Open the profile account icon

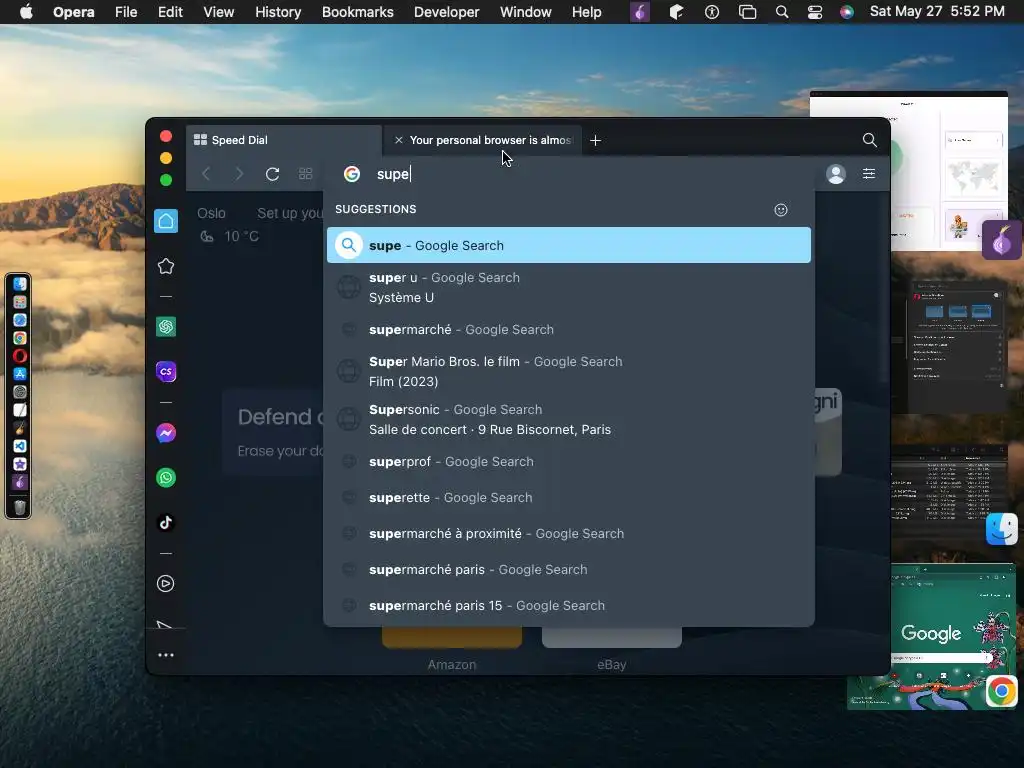tap(836, 174)
